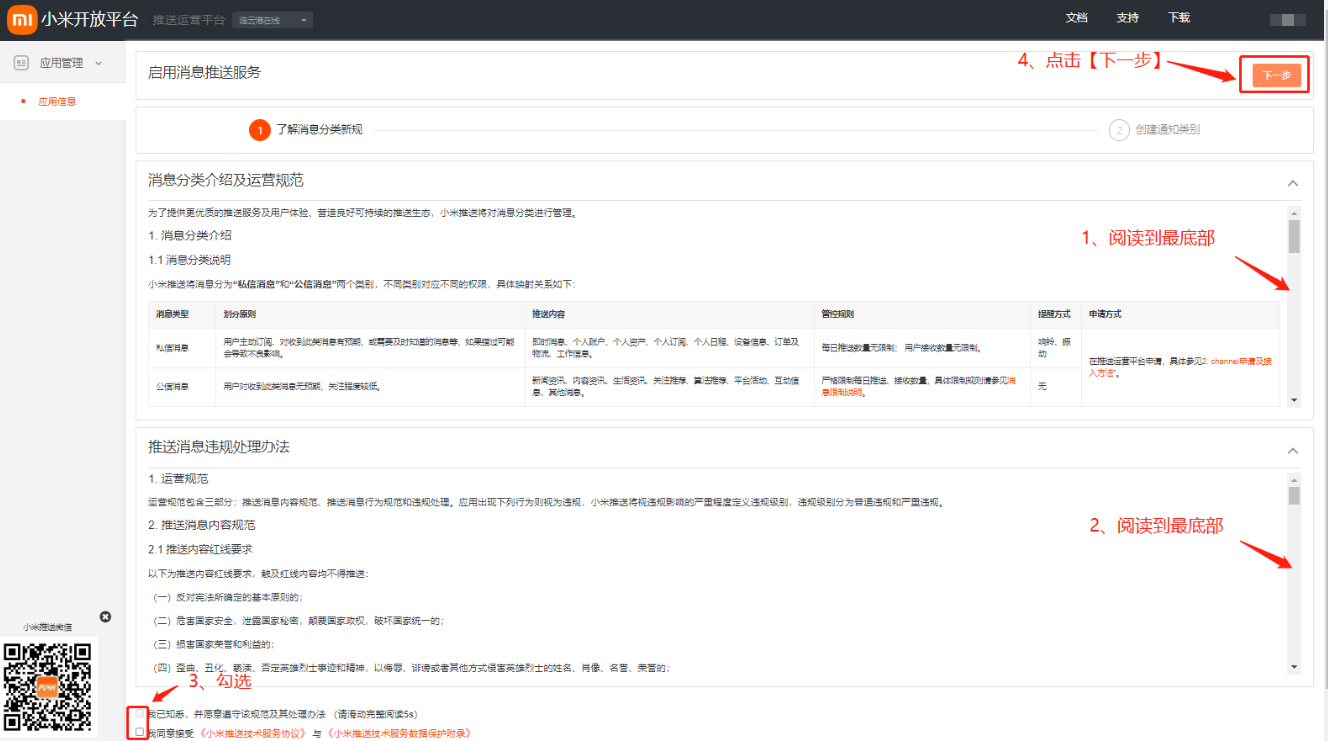The image size is (1328, 741).
Task: Collapse the 推送消息违规处理办法 panel
Action: point(1293,451)
